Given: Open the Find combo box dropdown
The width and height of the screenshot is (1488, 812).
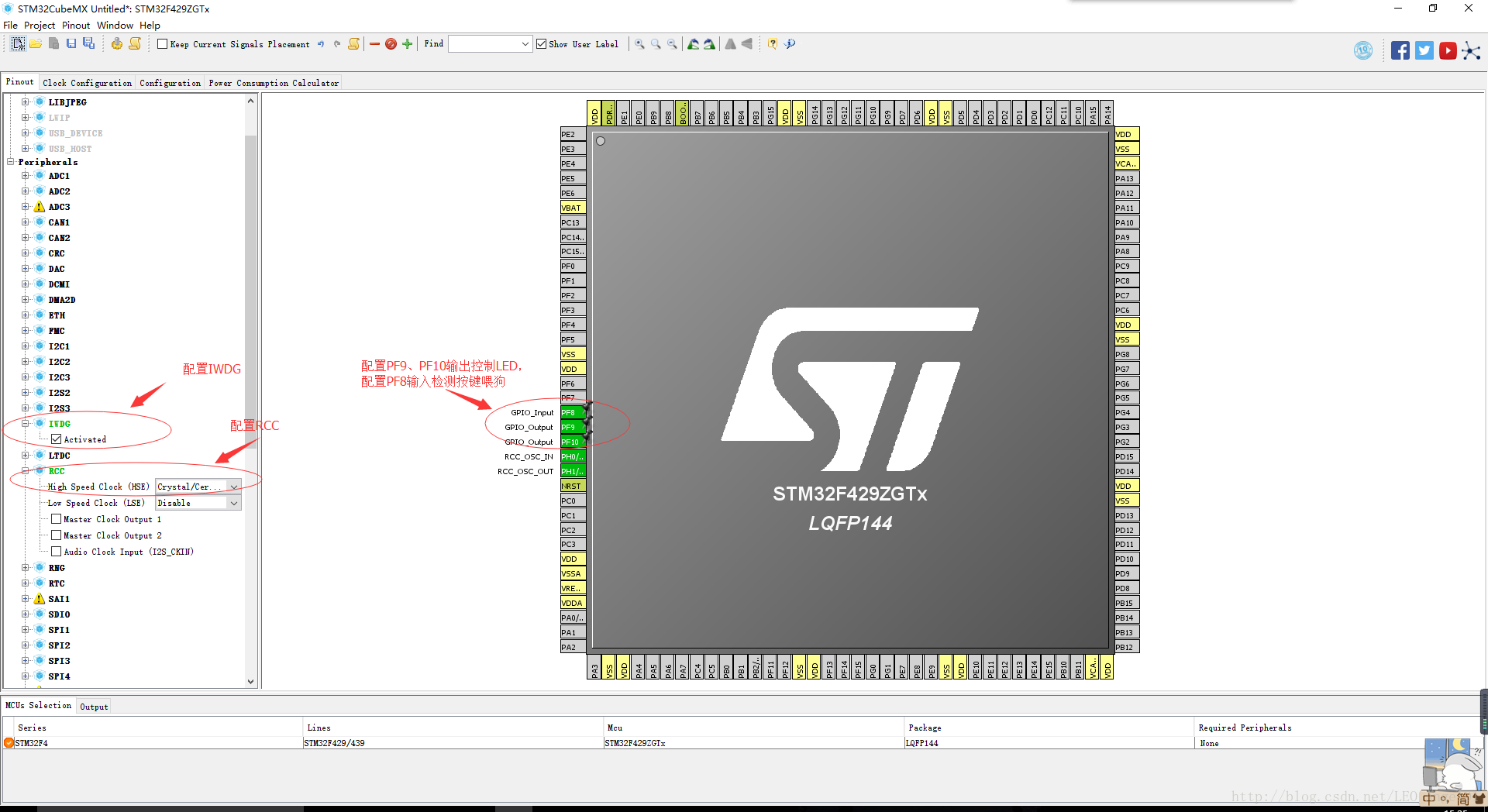Looking at the screenshot, I should tap(525, 44).
